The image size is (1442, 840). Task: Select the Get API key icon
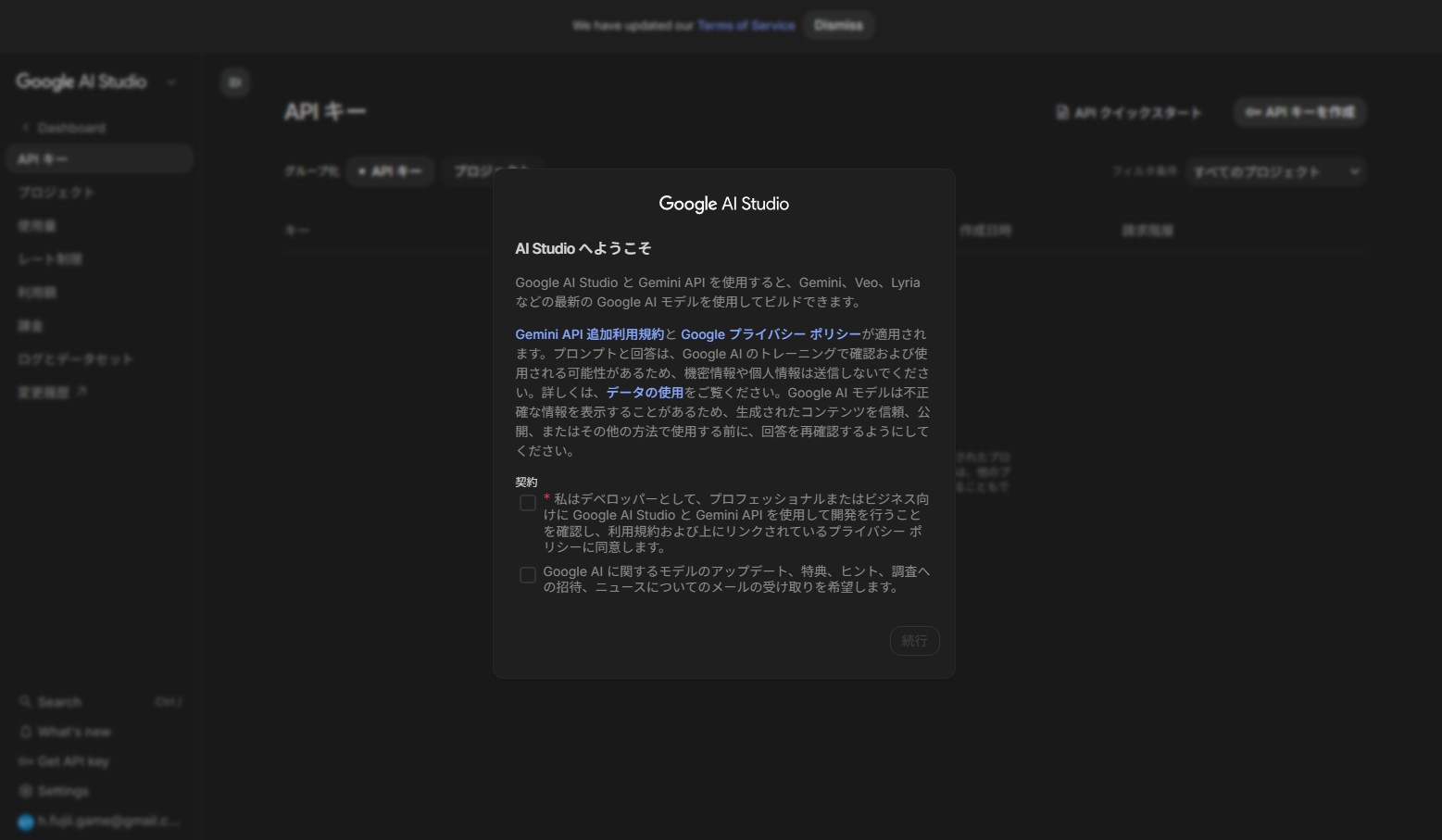tap(26, 760)
